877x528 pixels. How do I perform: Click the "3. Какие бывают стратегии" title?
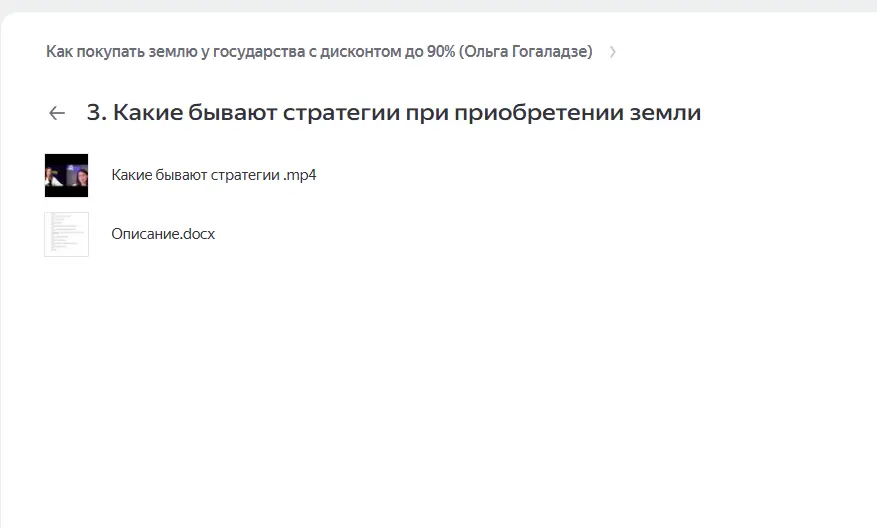point(393,113)
